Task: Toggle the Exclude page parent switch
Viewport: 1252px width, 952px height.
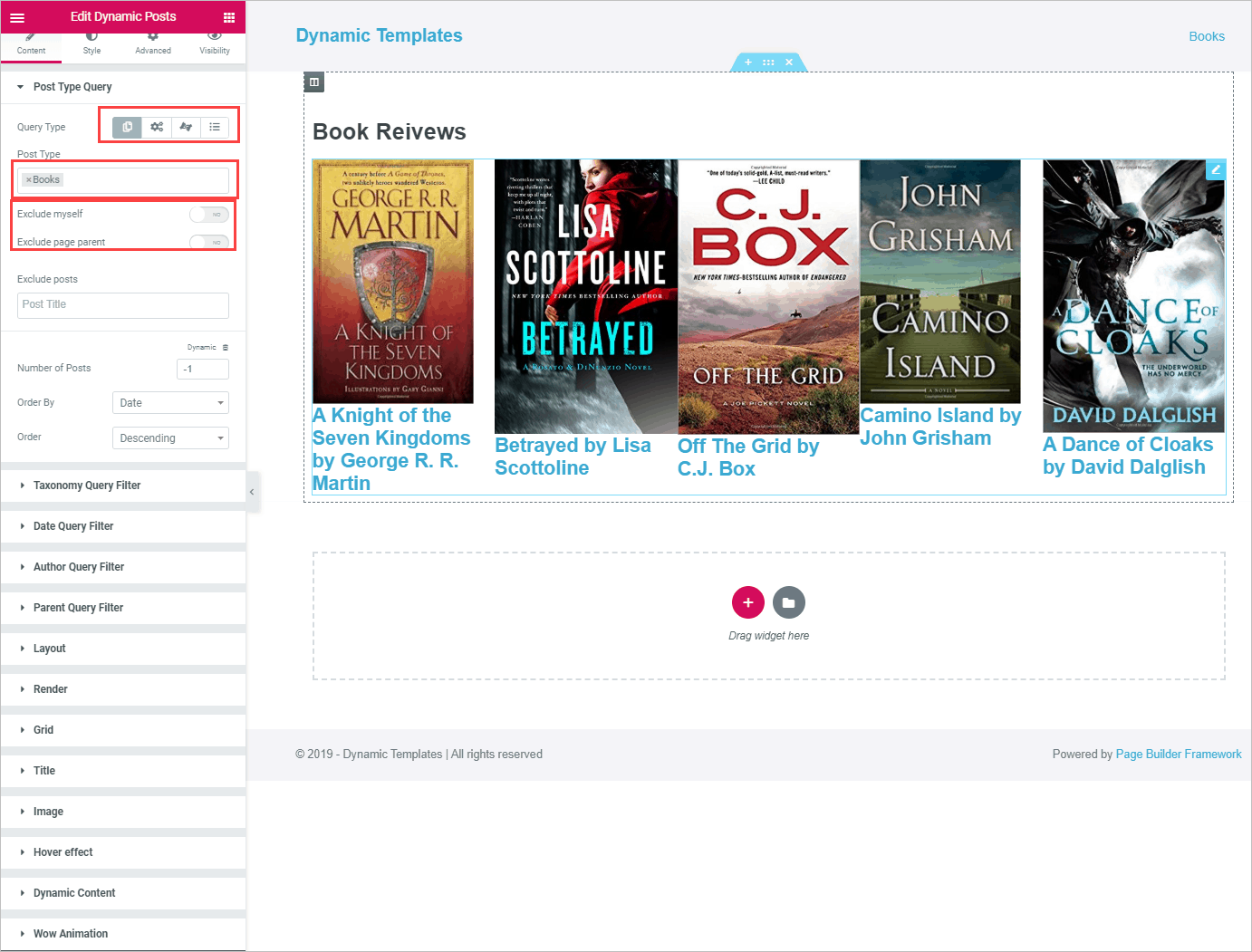Action: 209,242
